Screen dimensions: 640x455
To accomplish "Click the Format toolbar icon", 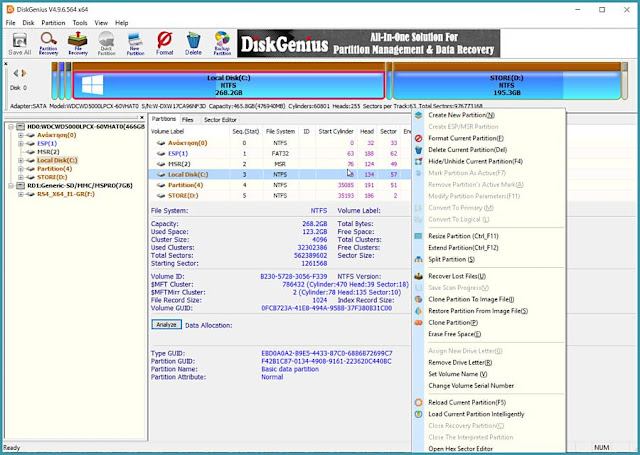I will click(164, 43).
